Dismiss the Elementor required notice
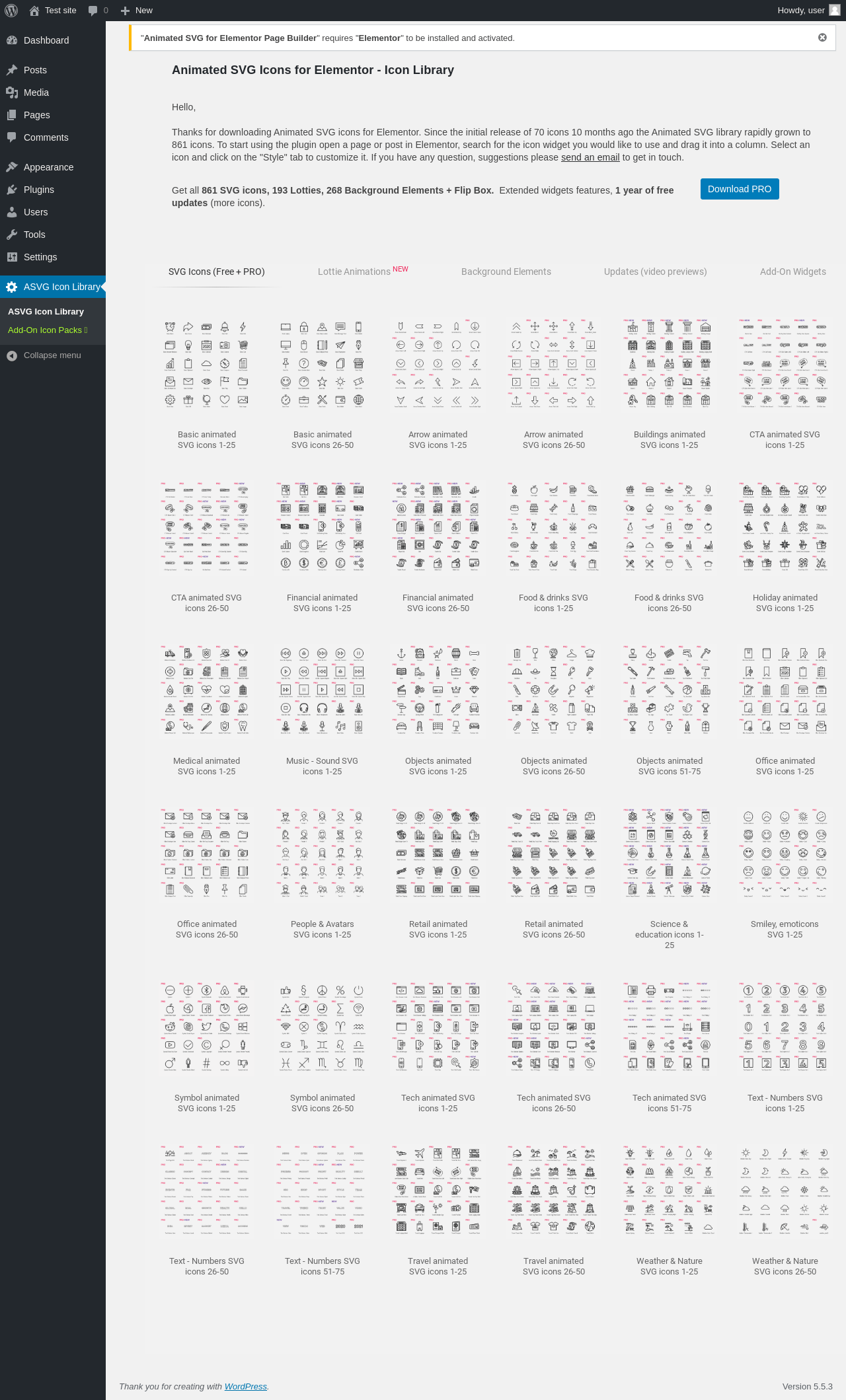Viewport: 846px width, 1400px height. coord(822,38)
